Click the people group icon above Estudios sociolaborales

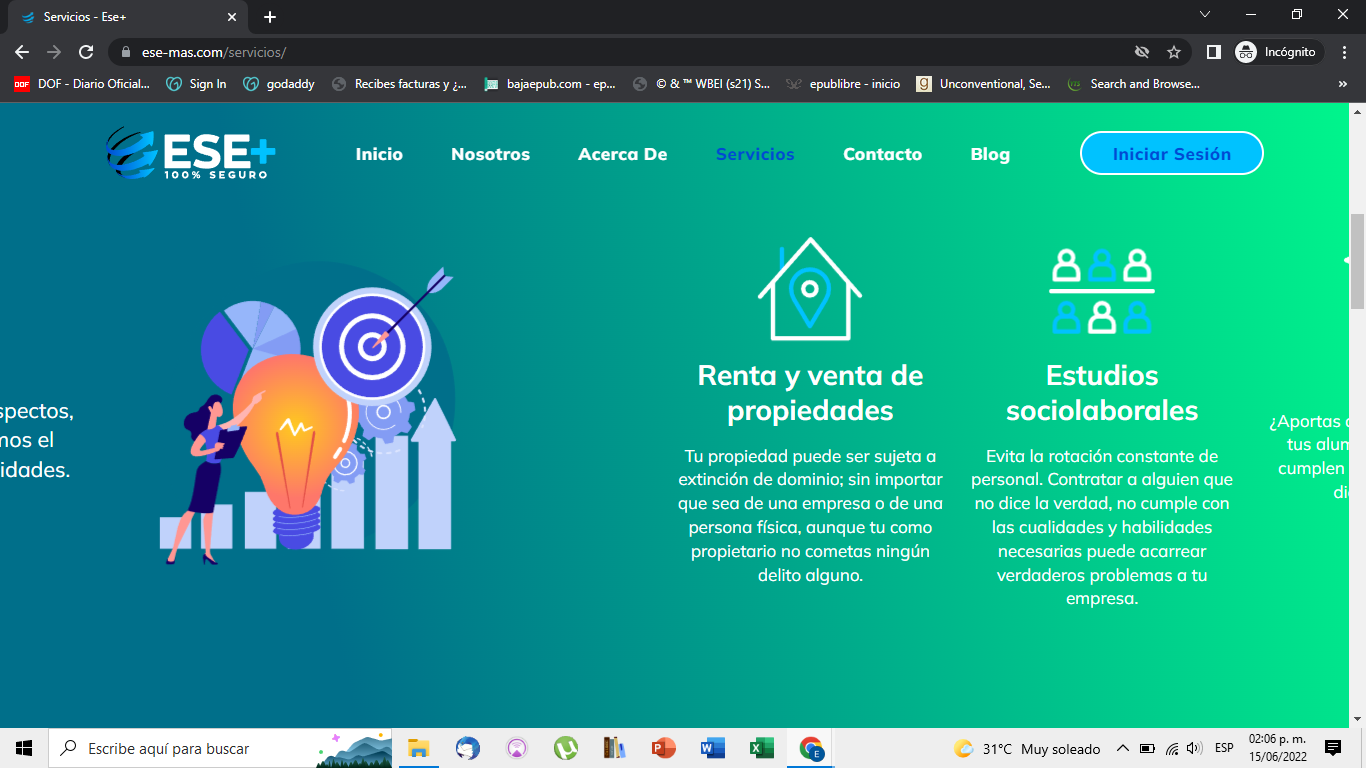coord(1101,291)
